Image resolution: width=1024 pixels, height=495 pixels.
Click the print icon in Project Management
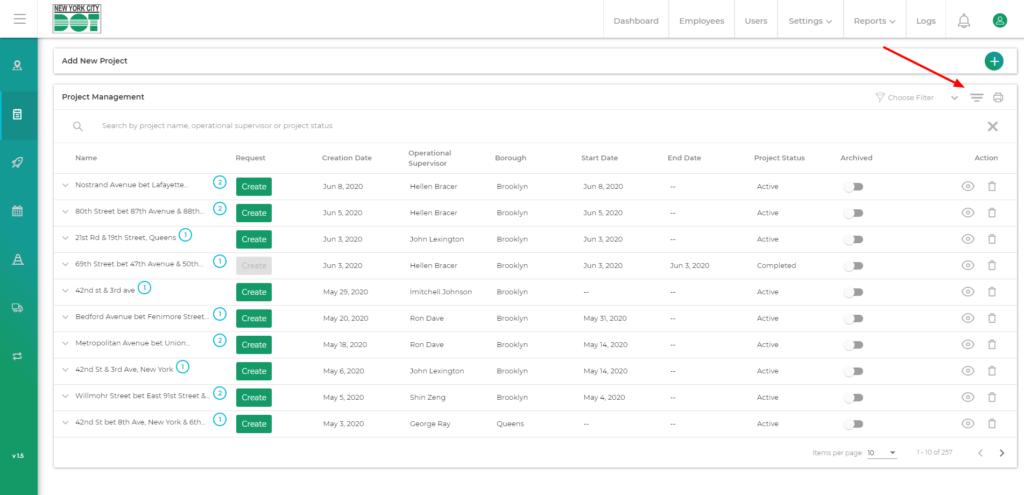997,98
